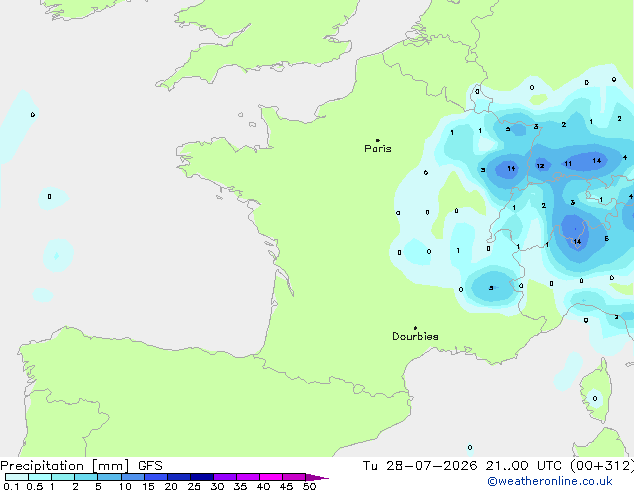Pick the 1–2 mm legend color
634x490 pixels.
pos(63,477)
